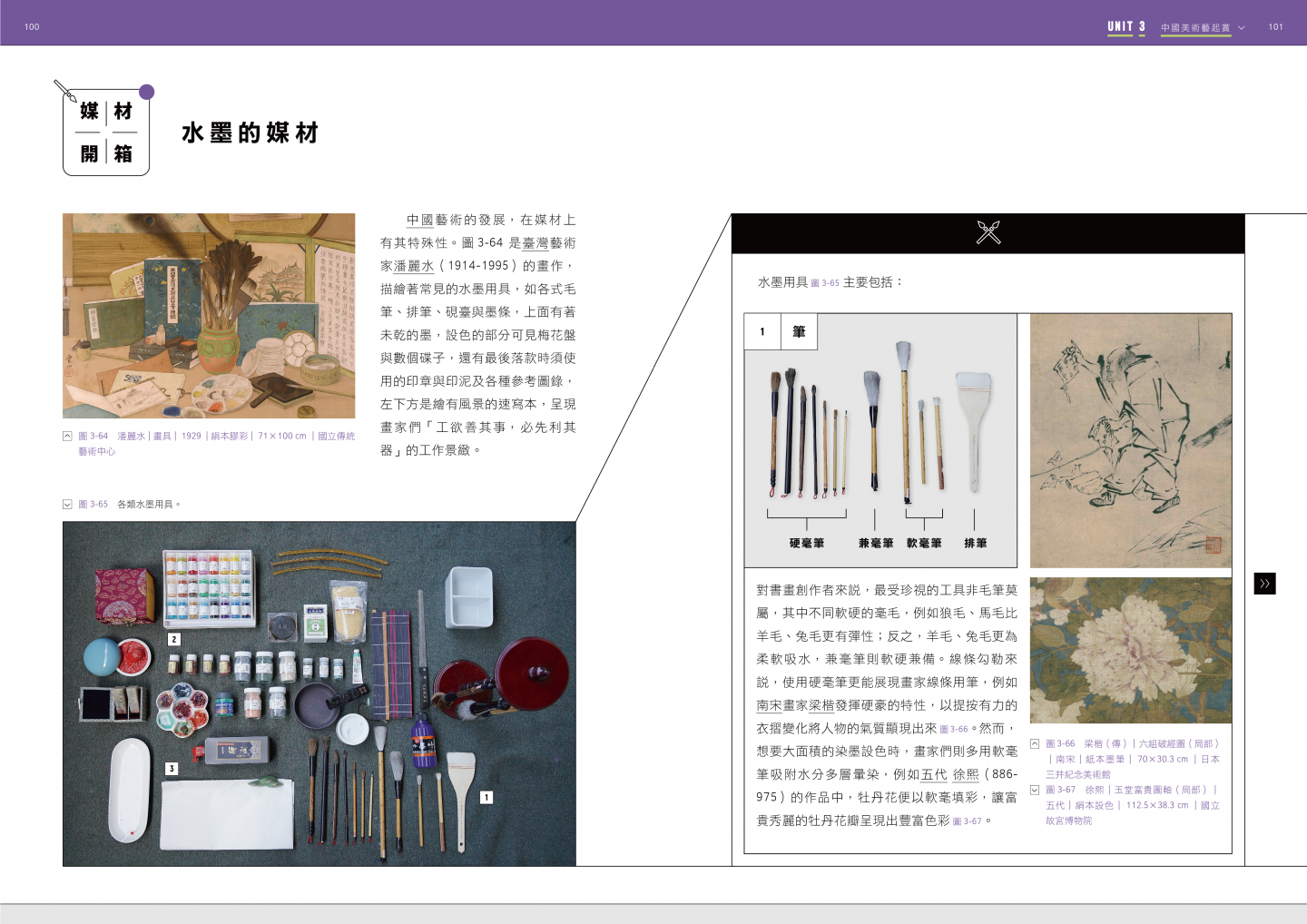Toggle the 圖 3-64 caption arrow box

point(67,436)
